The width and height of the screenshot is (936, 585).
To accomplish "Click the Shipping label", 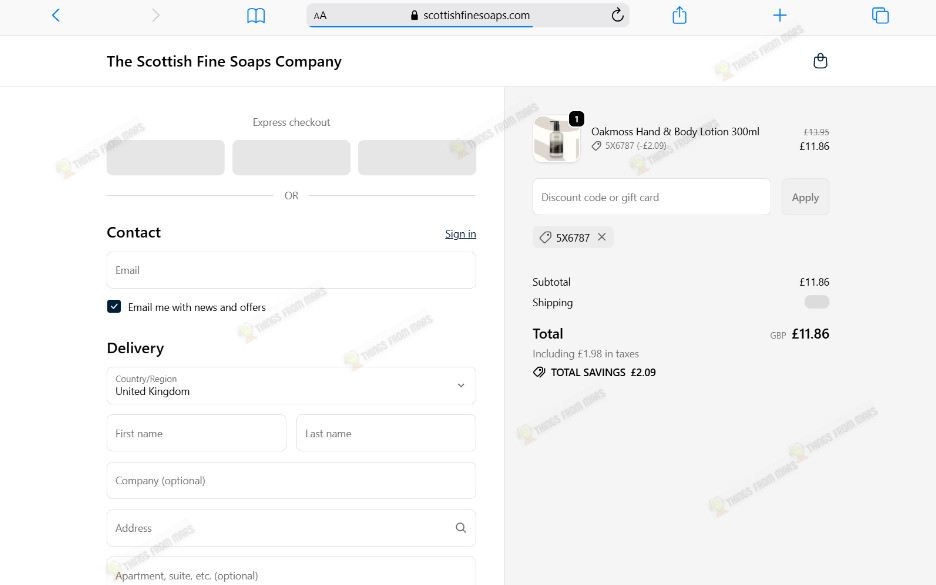I will [552, 303].
